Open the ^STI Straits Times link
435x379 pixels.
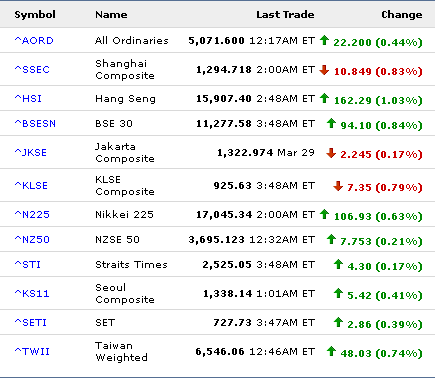pos(28,265)
